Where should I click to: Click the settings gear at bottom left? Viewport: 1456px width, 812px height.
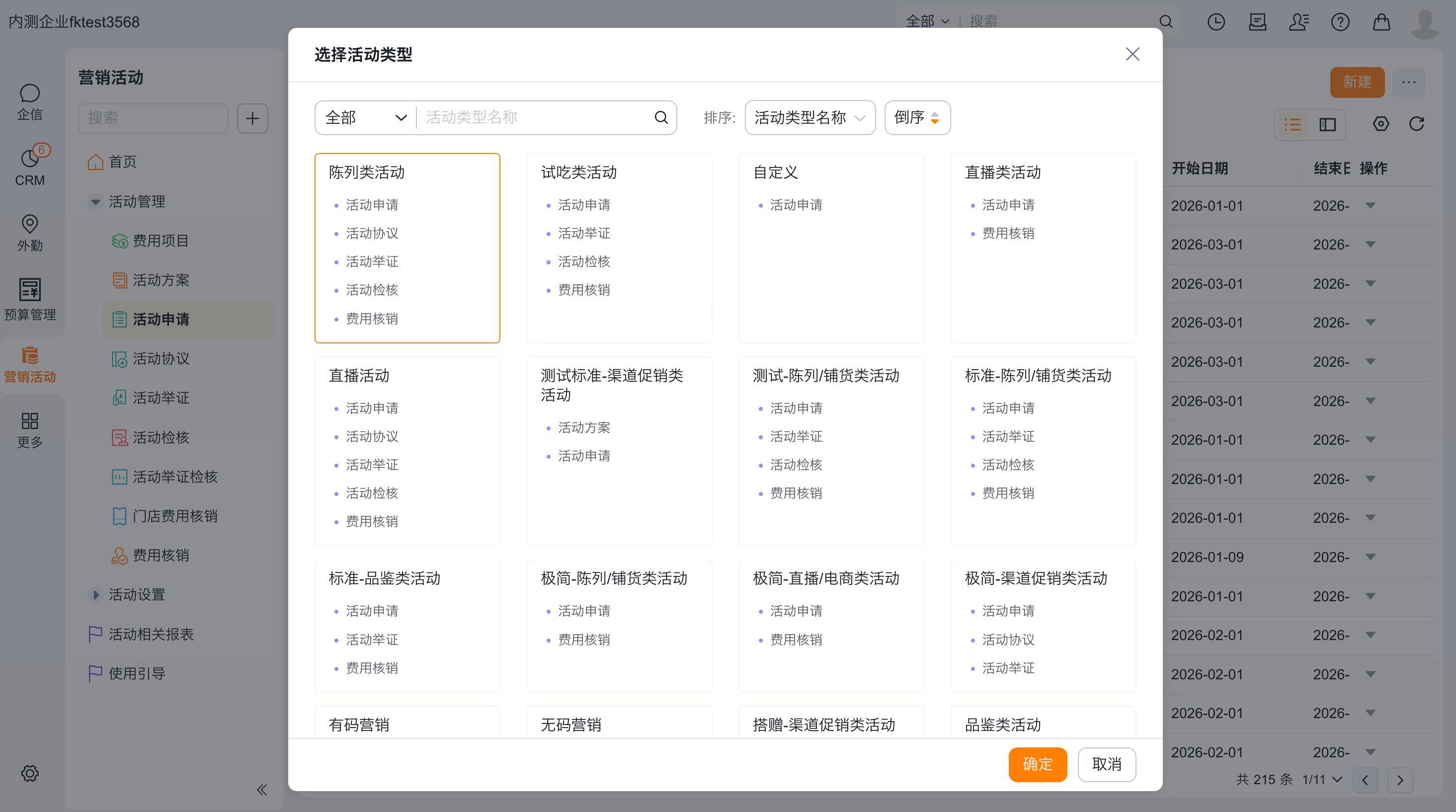(x=29, y=773)
